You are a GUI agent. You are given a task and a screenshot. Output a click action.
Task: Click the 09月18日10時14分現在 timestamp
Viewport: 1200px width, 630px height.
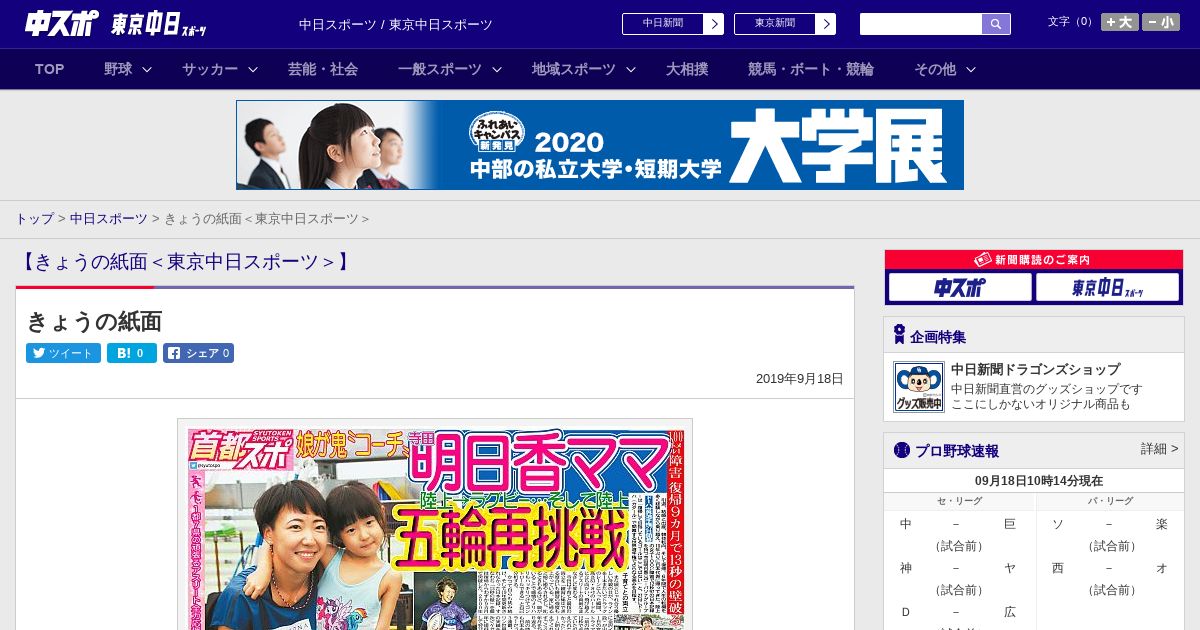click(x=1039, y=481)
